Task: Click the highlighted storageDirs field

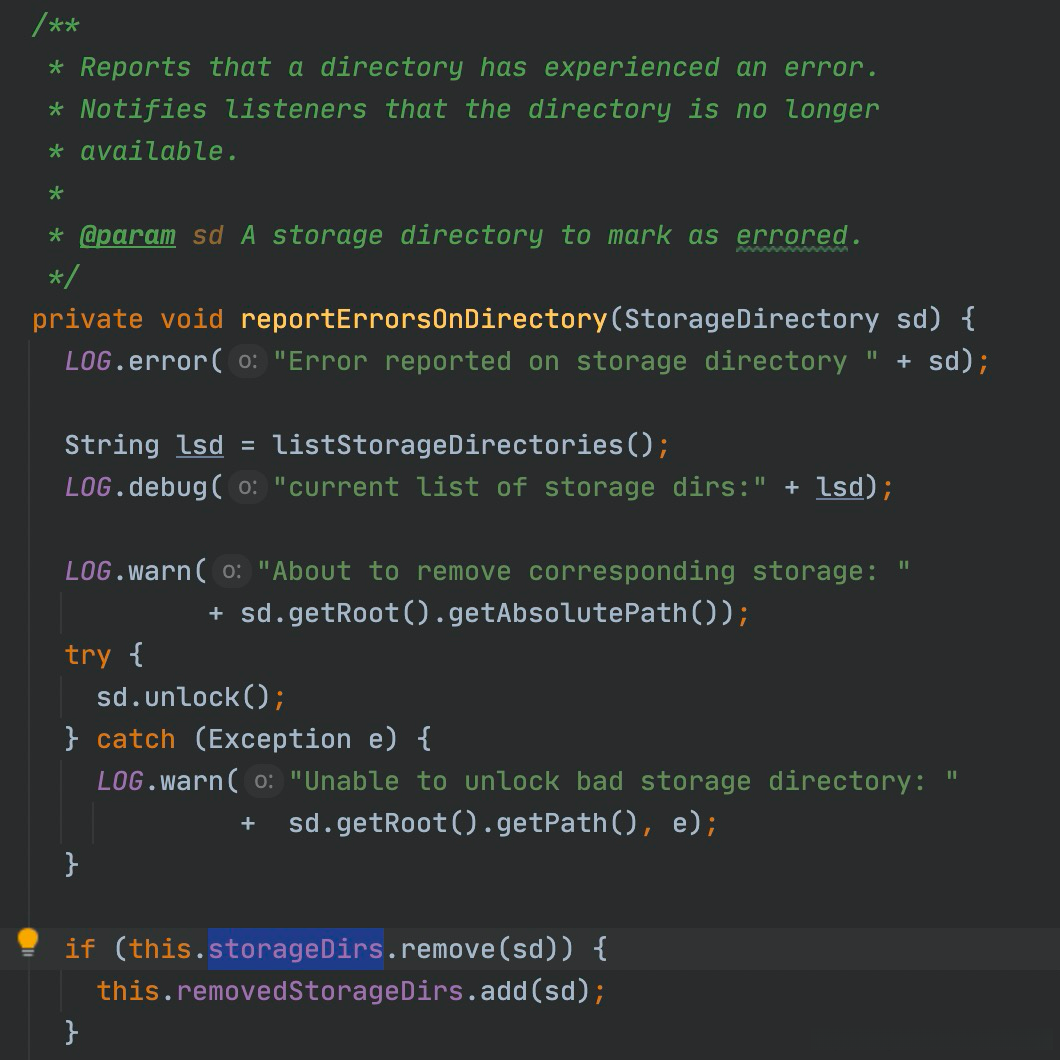Action: pos(296,948)
